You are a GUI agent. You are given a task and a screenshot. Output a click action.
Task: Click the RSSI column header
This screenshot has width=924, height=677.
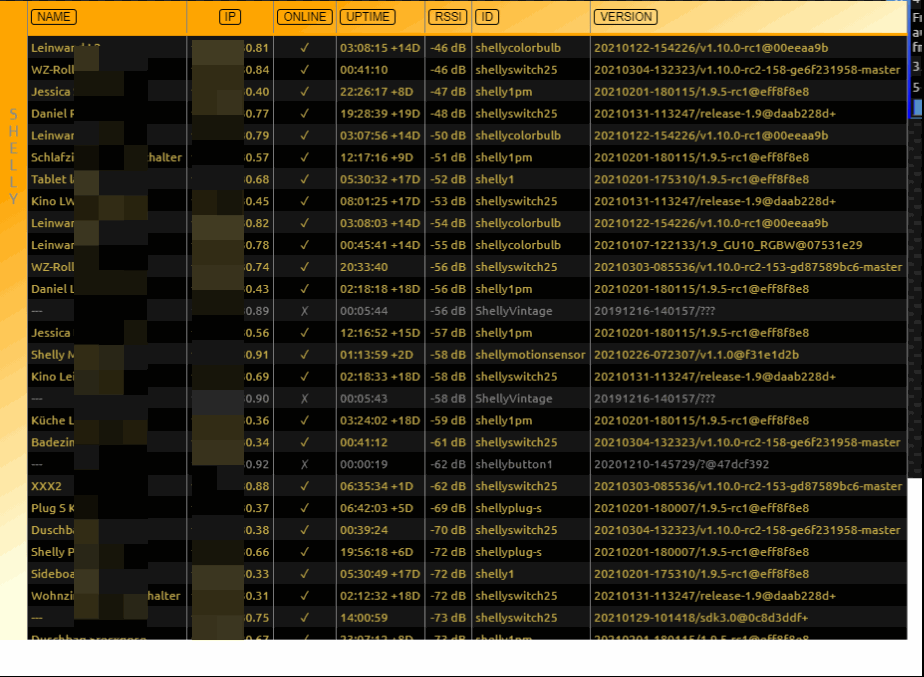[447, 17]
